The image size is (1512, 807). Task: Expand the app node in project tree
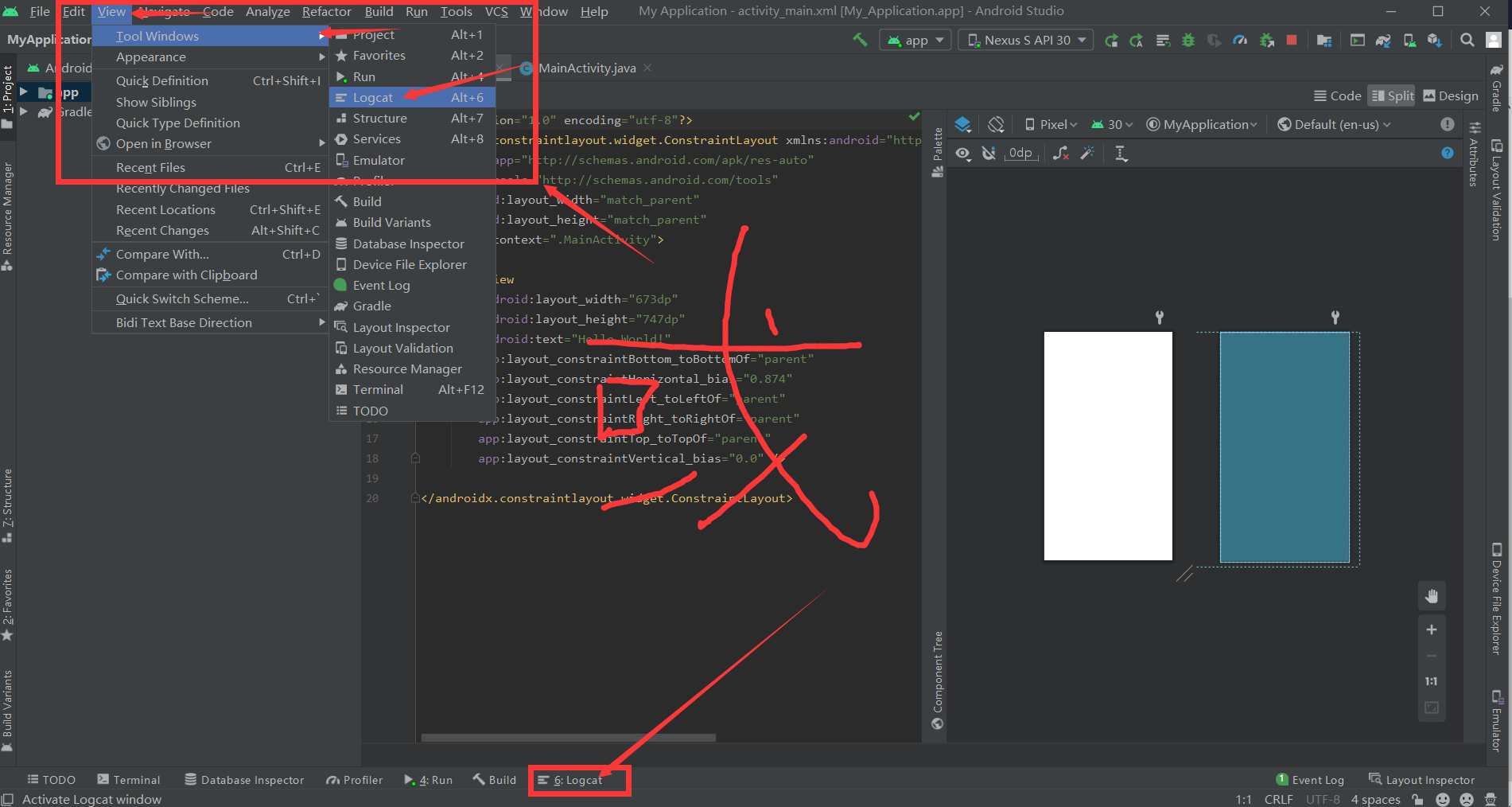click(x=24, y=92)
